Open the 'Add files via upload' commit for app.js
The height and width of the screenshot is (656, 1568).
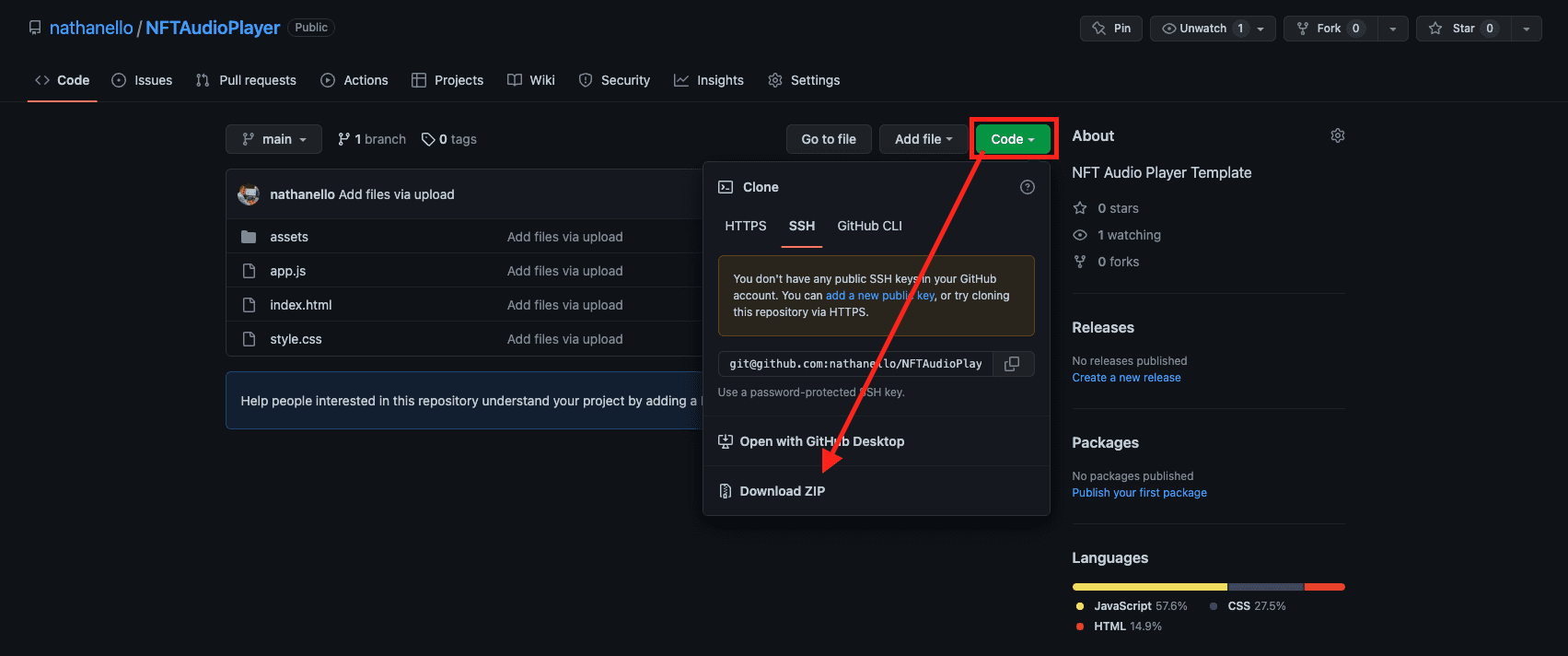click(x=564, y=271)
